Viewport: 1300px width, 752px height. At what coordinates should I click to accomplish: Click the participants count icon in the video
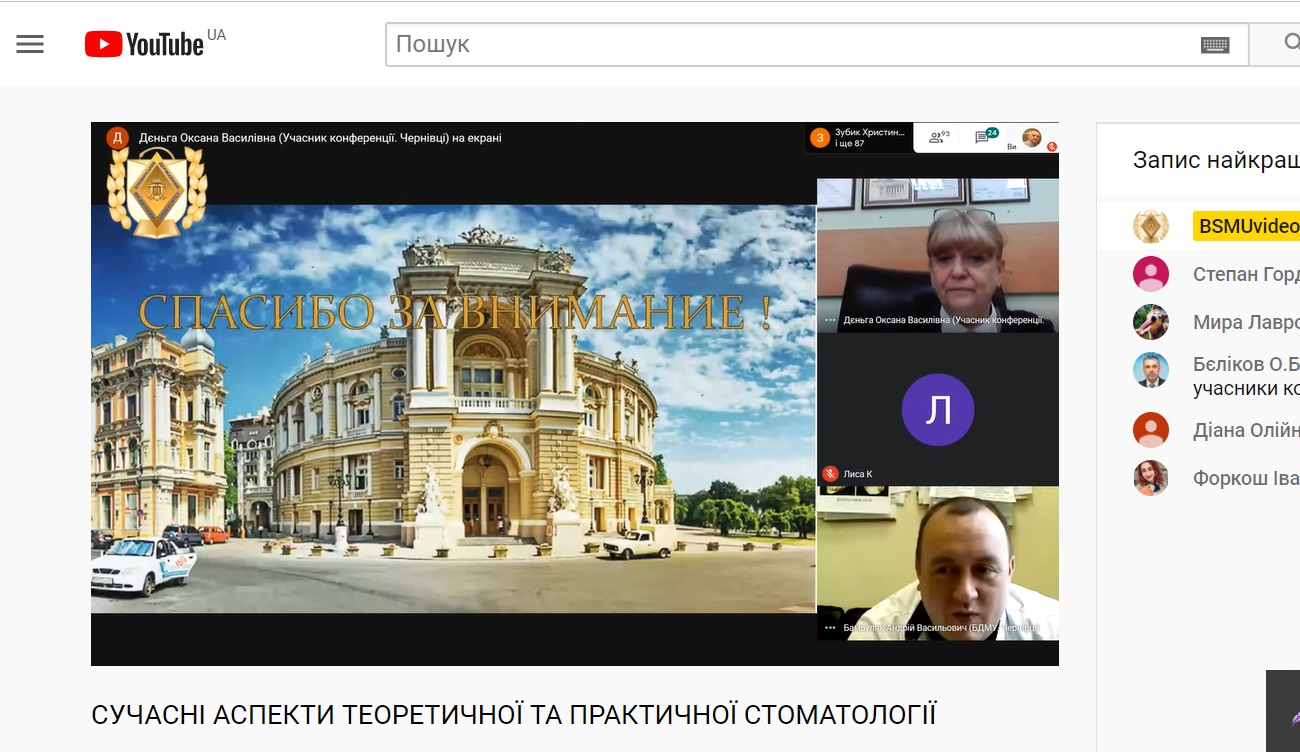(x=939, y=137)
